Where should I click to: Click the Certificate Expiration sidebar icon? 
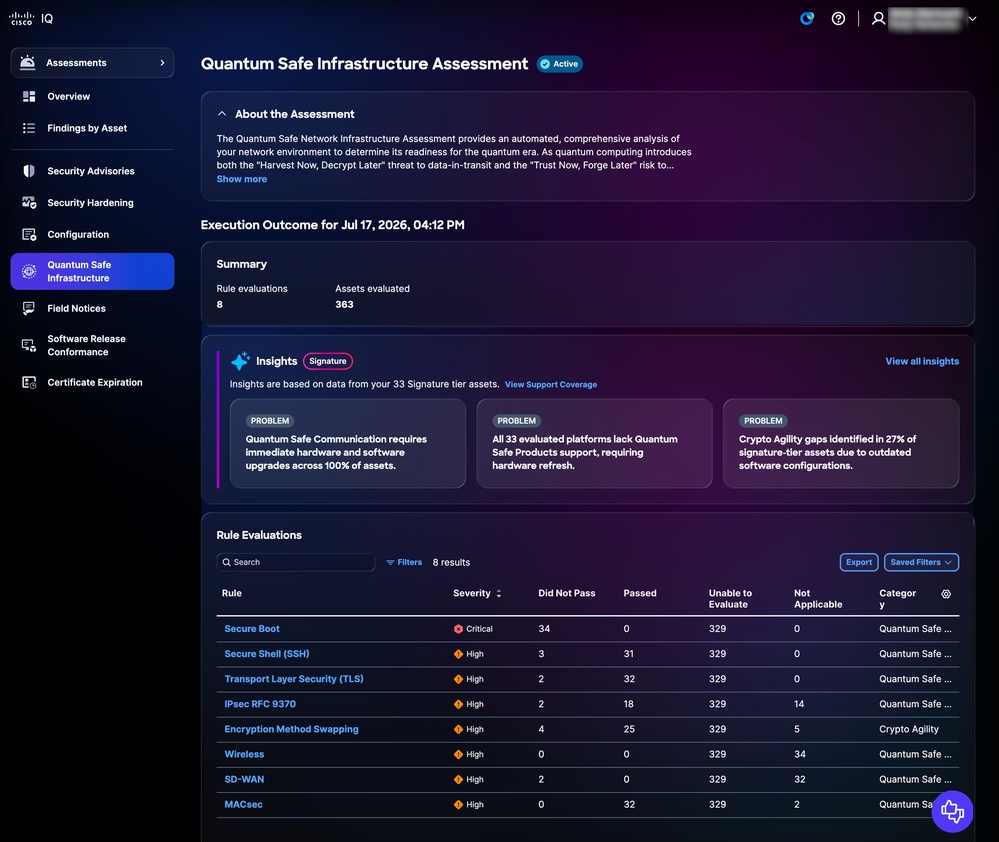tap(29, 382)
